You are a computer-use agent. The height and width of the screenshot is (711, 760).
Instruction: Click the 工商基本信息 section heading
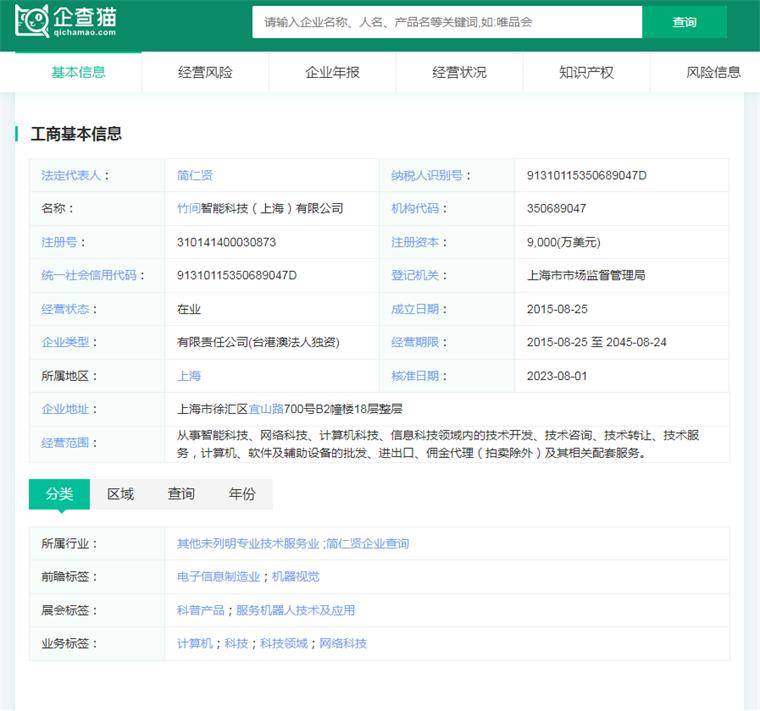coord(76,134)
